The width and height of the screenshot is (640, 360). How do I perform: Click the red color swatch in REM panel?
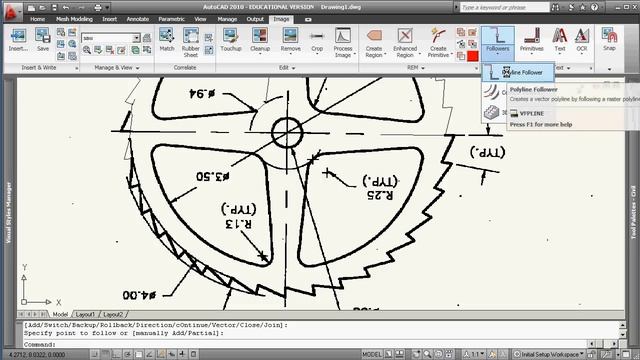click(x=473, y=56)
